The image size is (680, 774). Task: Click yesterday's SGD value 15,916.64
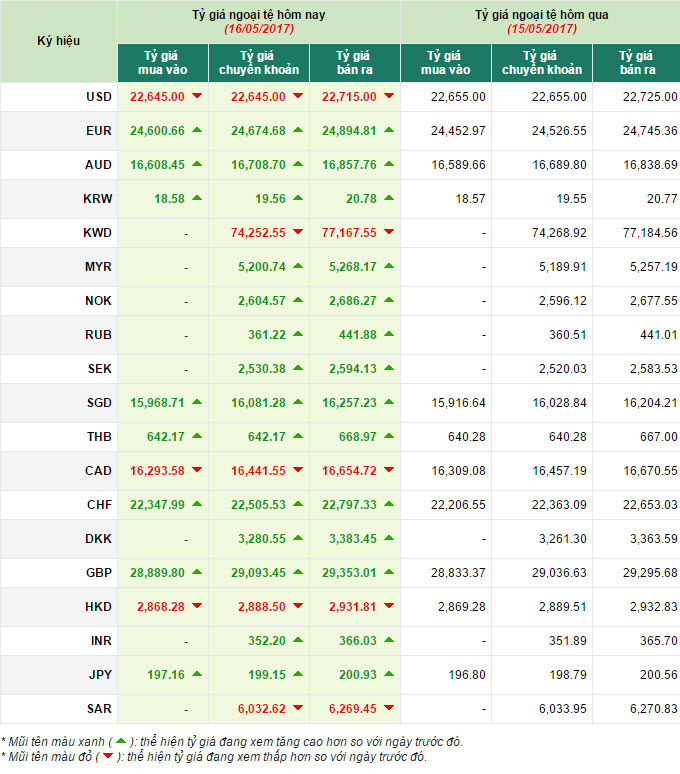point(458,403)
